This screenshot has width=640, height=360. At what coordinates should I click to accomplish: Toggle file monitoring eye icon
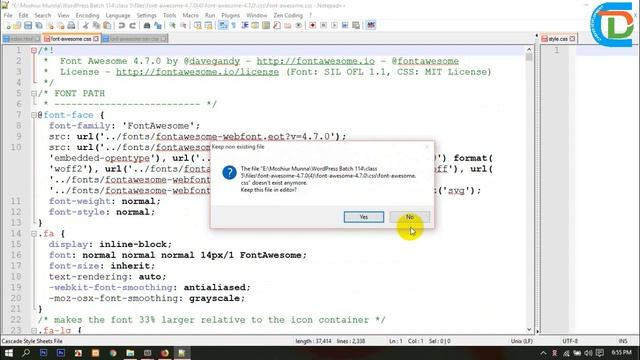[x=298, y=25]
